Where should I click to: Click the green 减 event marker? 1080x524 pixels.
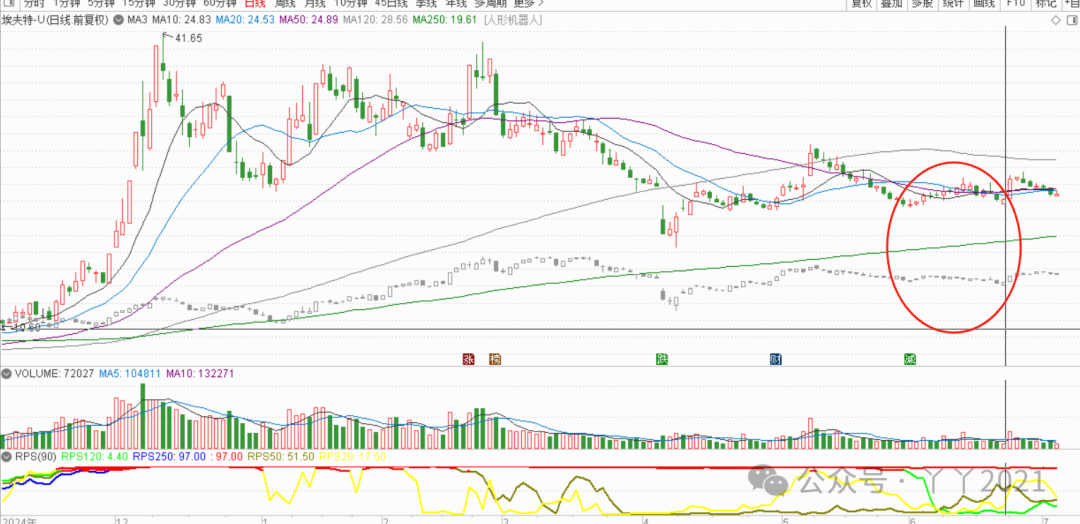(910, 359)
